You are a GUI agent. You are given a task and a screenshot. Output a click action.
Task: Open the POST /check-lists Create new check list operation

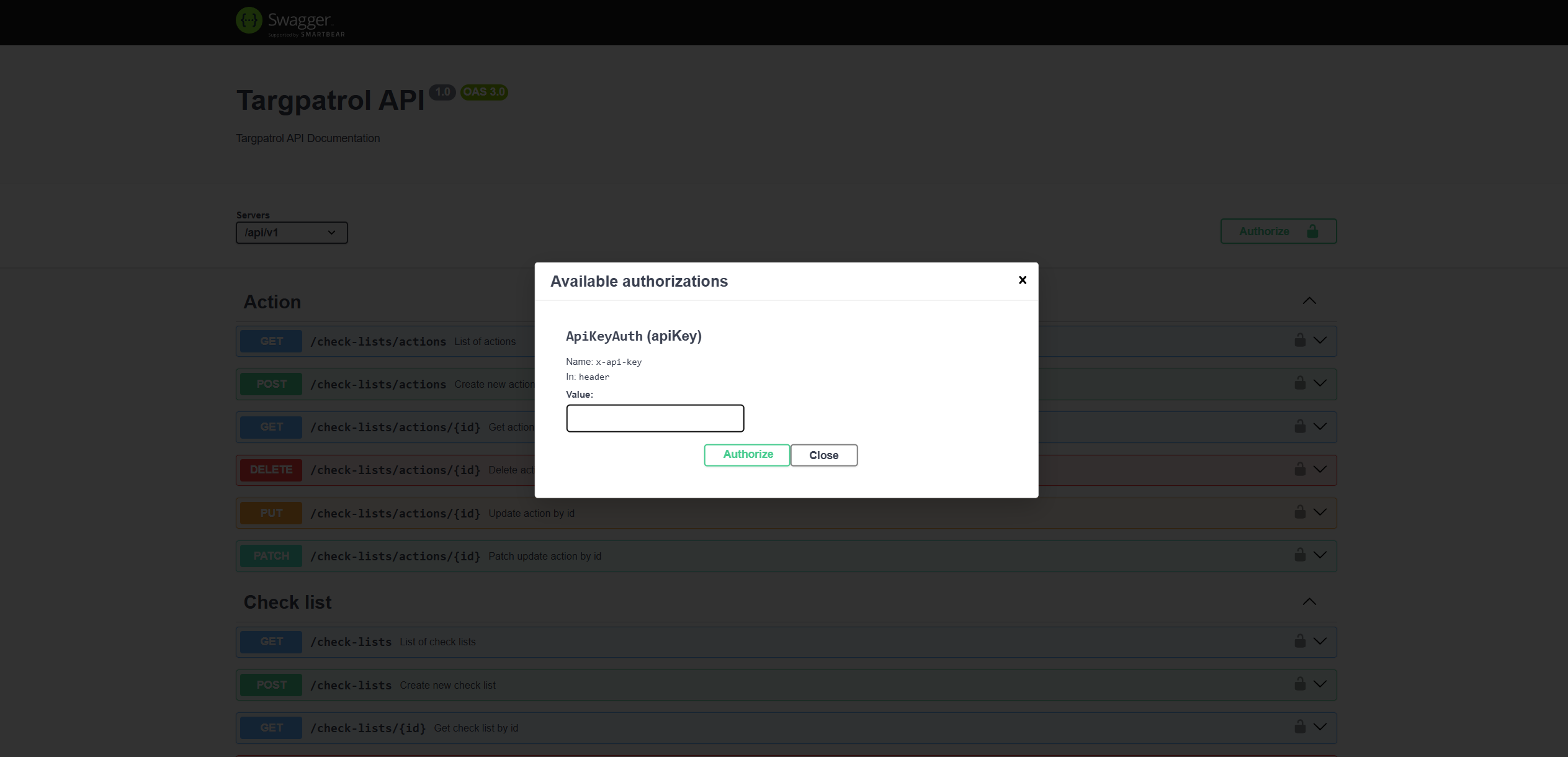pos(351,686)
